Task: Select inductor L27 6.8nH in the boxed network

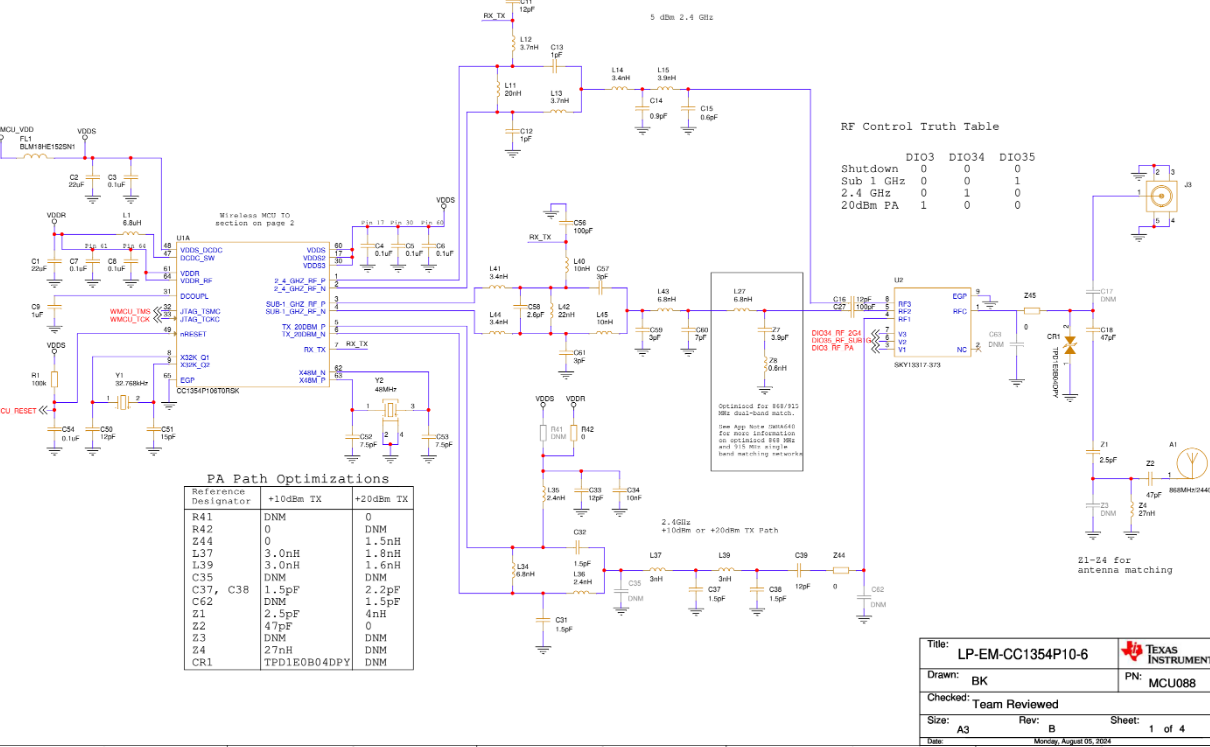Action: [741, 311]
